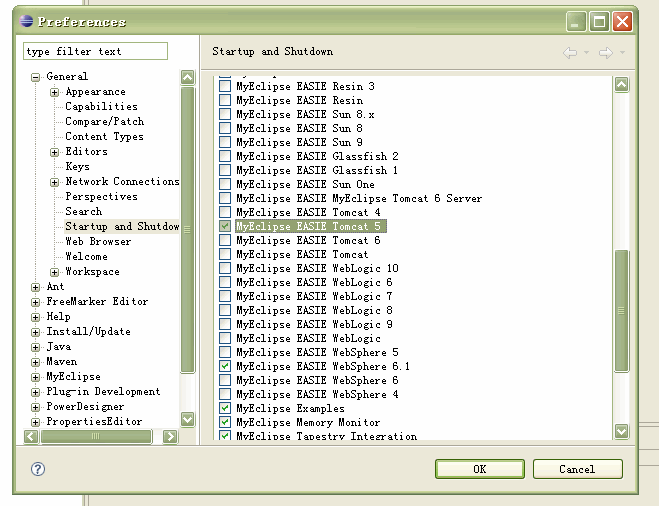Select Welcome in the tree

[x=86, y=256]
